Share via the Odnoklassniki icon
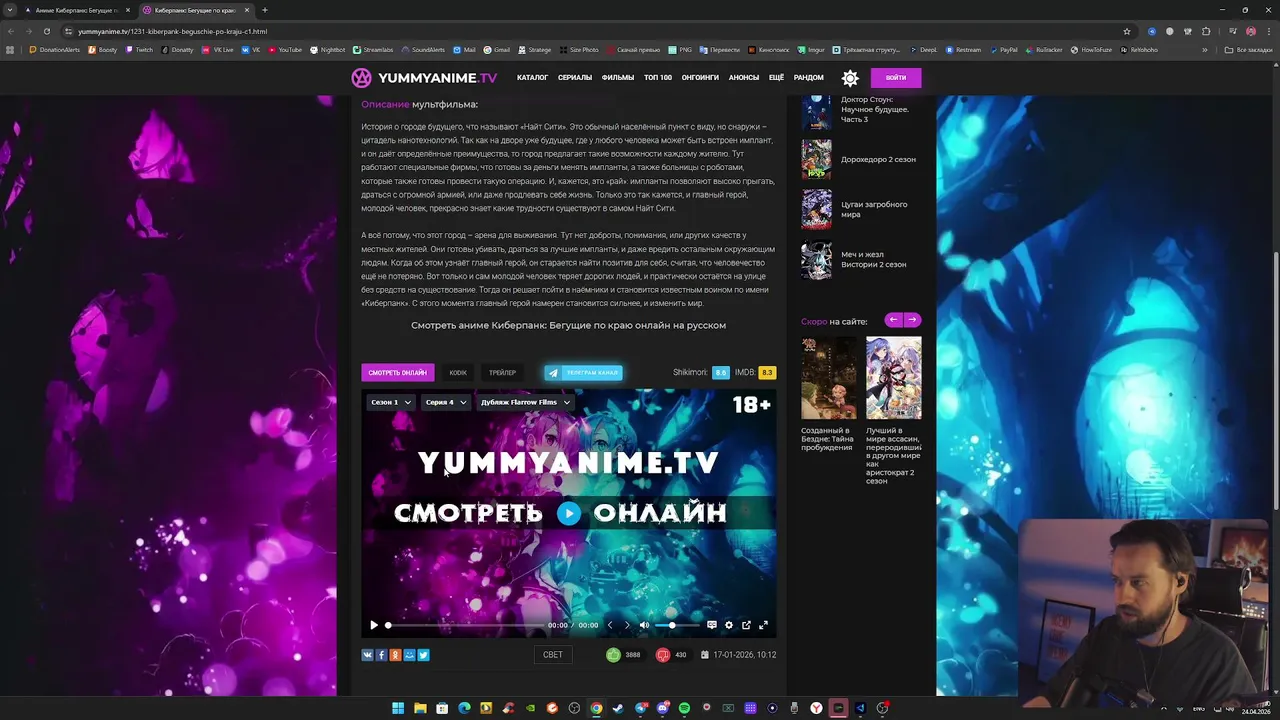Viewport: 1280px width, 720px height. click(x=395, y=655)
